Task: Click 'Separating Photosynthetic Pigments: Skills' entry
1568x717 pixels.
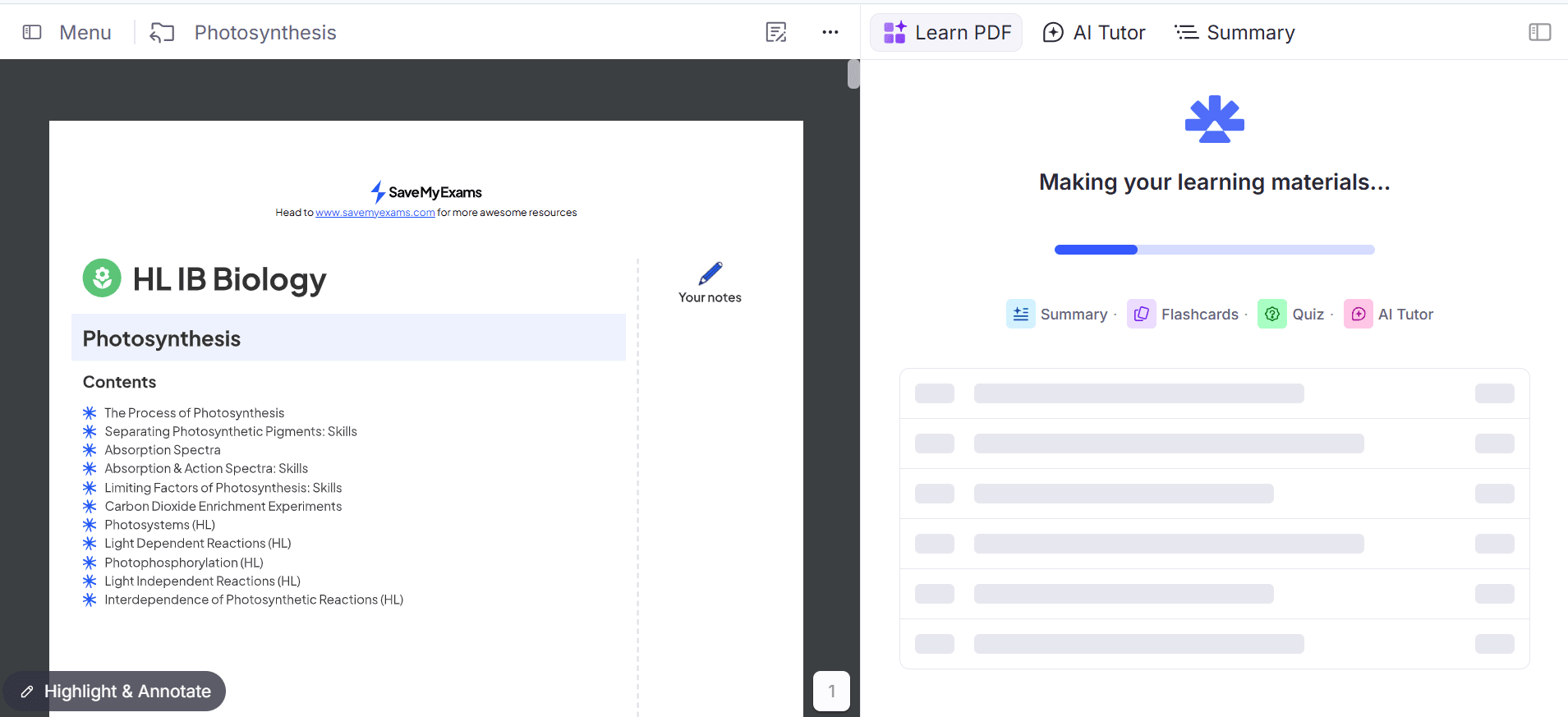Action: (231, 431)
